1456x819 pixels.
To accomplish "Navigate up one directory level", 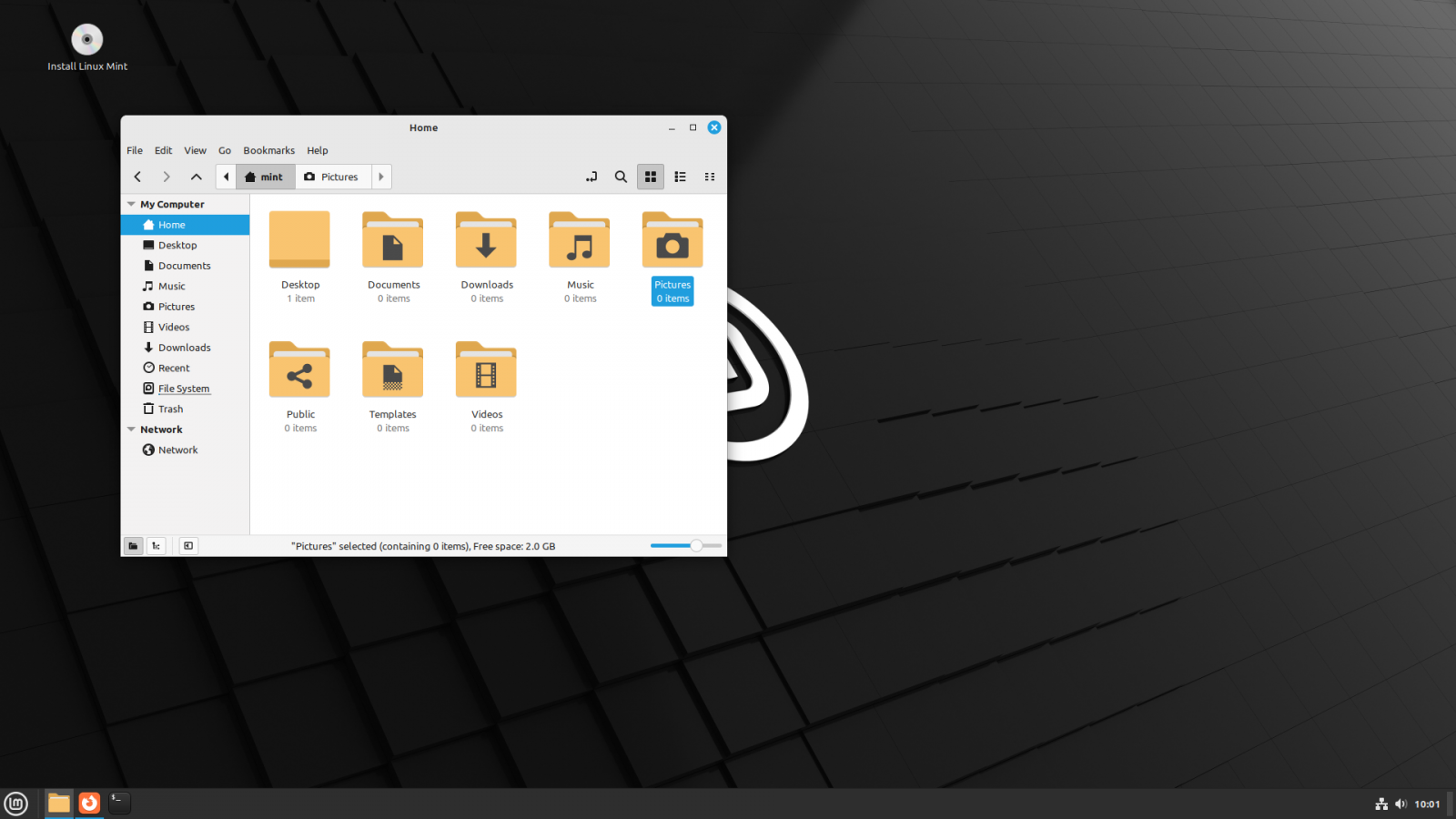I will 196,177.
